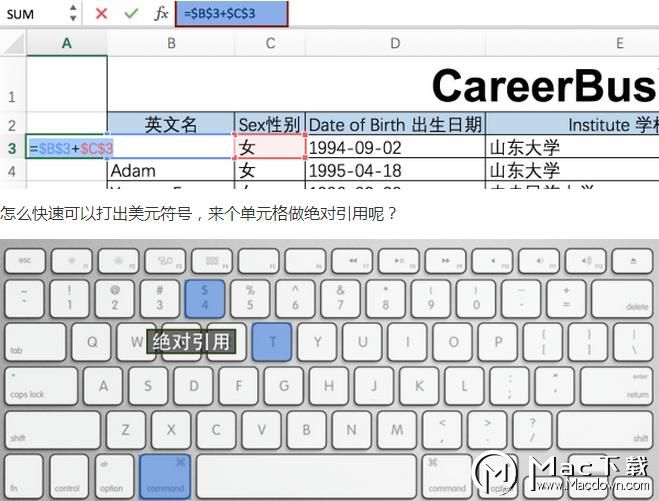
Task: Click cell C4 containing 女
Action: [270, 171]
